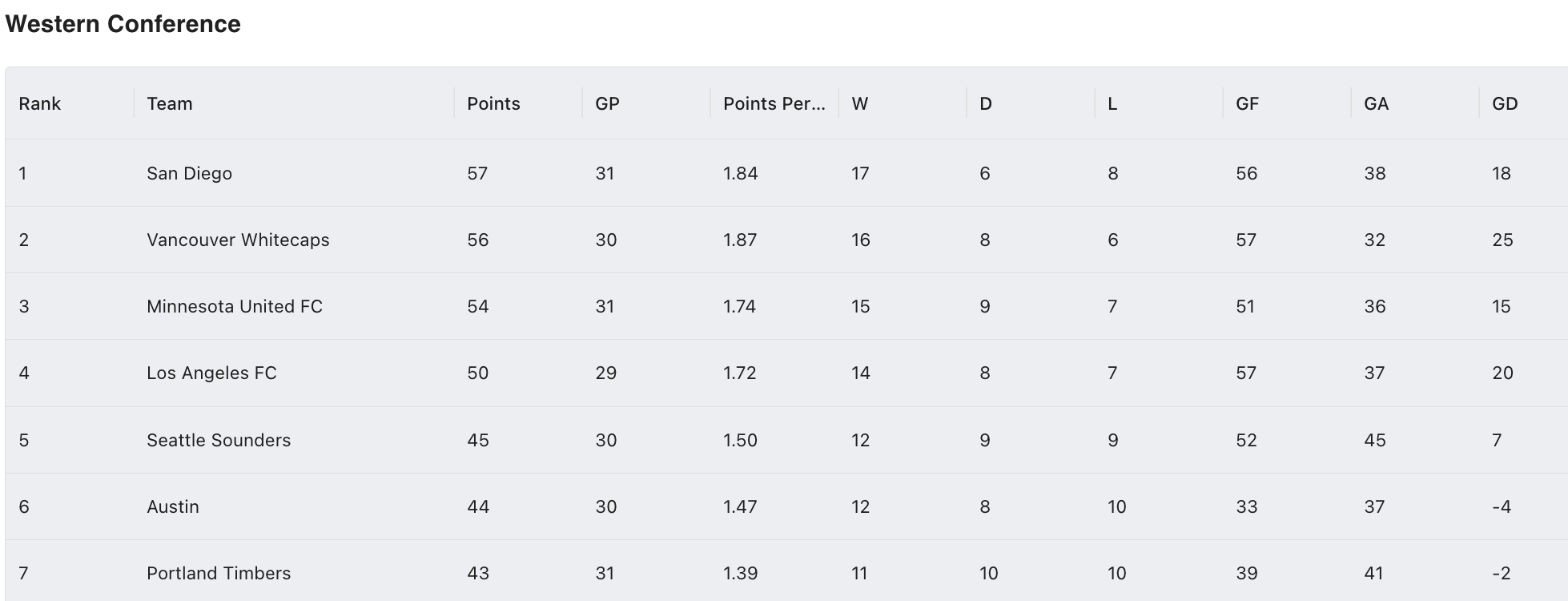Sort by the L losses column header
This screenshot has width=1568, height=601.
coord(1159,103)
